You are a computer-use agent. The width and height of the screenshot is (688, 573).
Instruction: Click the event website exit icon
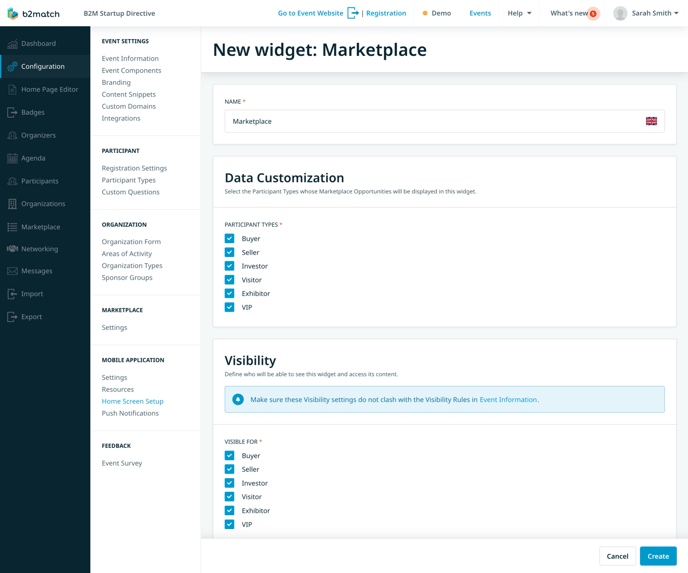click(x=353, y=13)
